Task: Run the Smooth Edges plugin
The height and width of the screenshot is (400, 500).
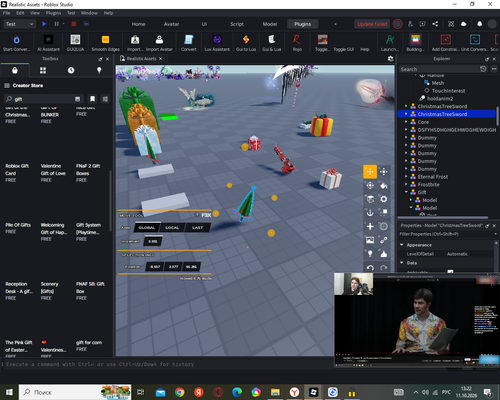Action: pos(105,43)
